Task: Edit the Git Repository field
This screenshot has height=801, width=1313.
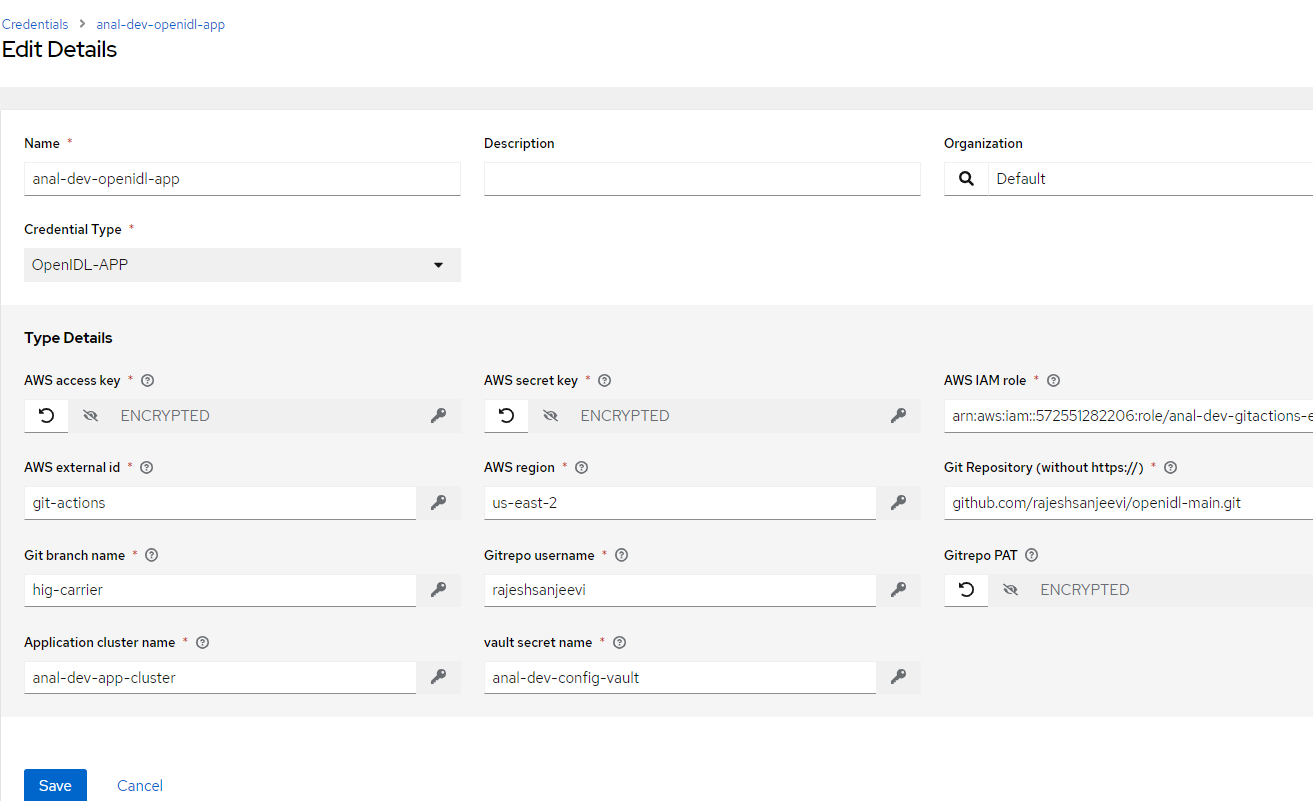Action: [1128, 503]
